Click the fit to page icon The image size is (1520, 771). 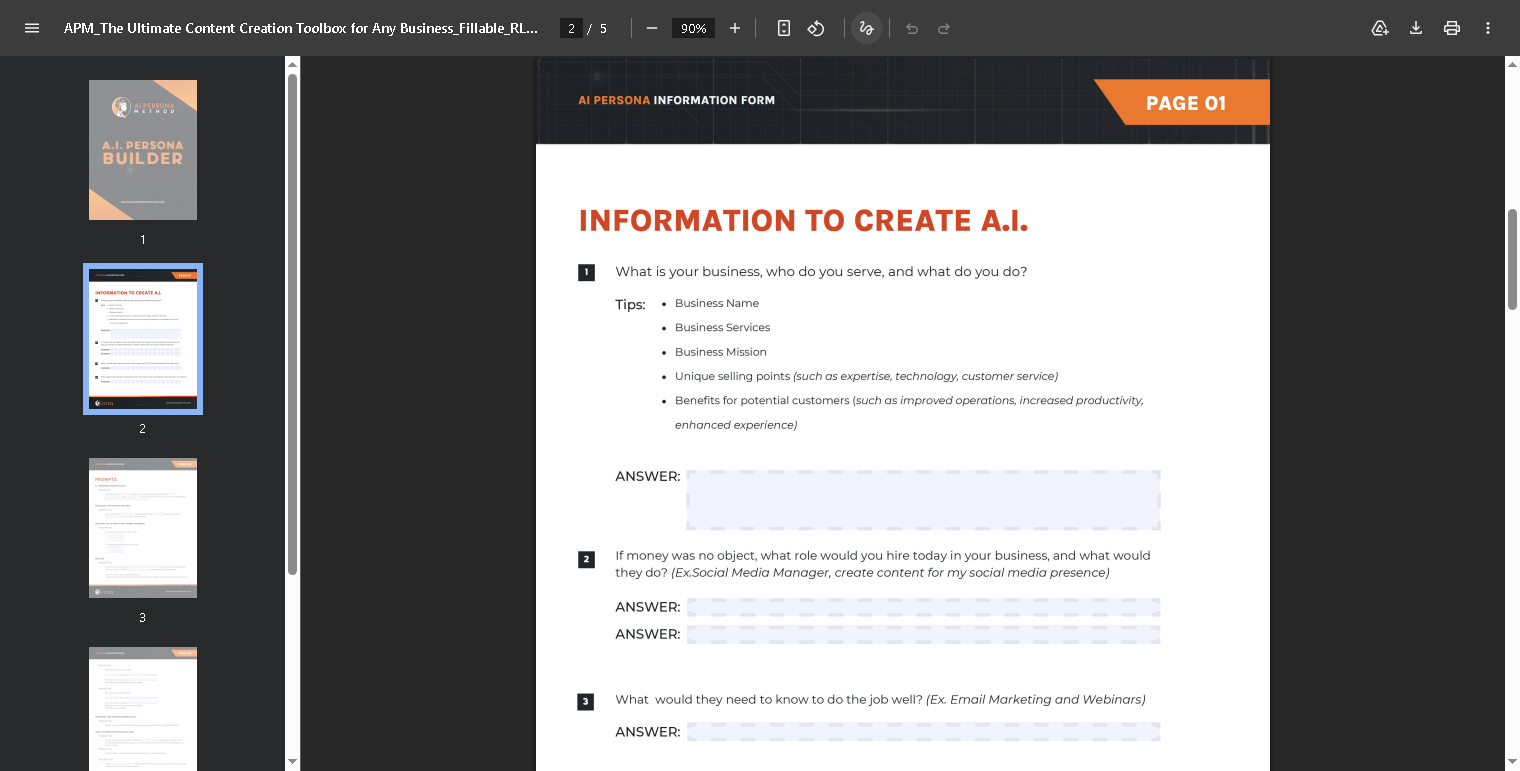pos(784,28)
